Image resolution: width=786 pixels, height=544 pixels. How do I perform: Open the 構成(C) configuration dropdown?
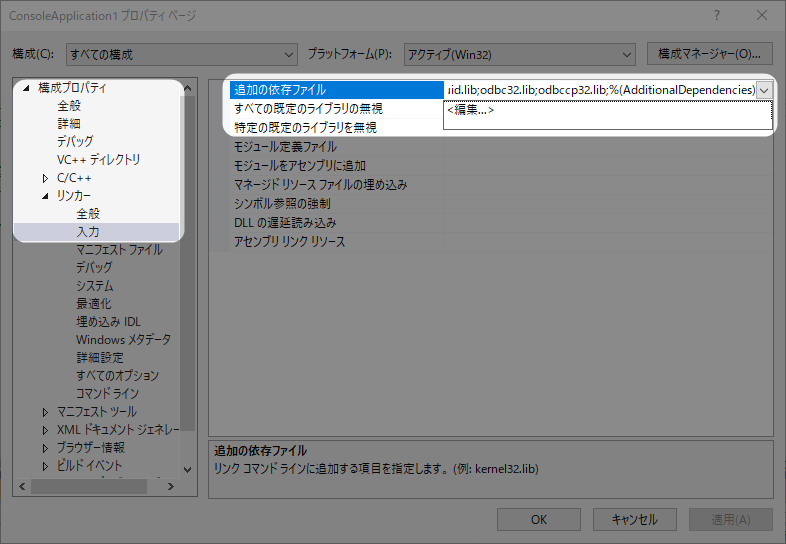click(x=181, y=54)
